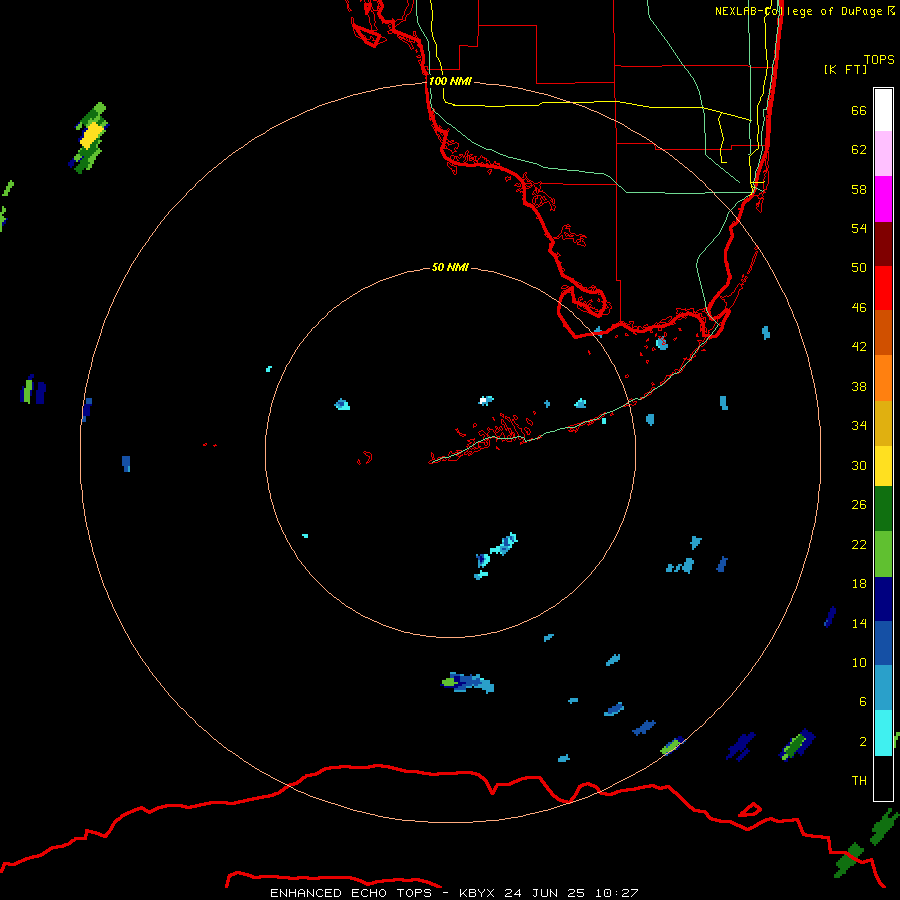
Task: Select the bright red legend swatch
Action: coord(883,288)
